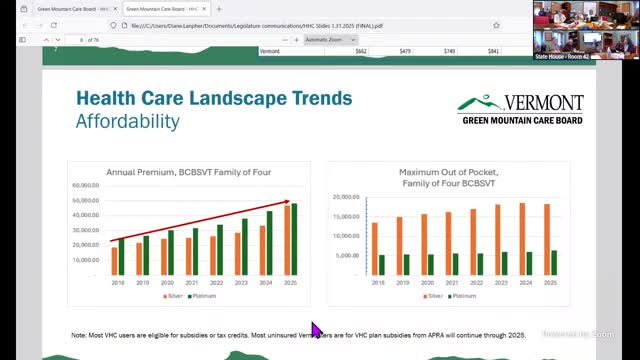640x360 pixels.
Task: Click the Silver legend entry in out-of-pocket chart
Action: 433,296
